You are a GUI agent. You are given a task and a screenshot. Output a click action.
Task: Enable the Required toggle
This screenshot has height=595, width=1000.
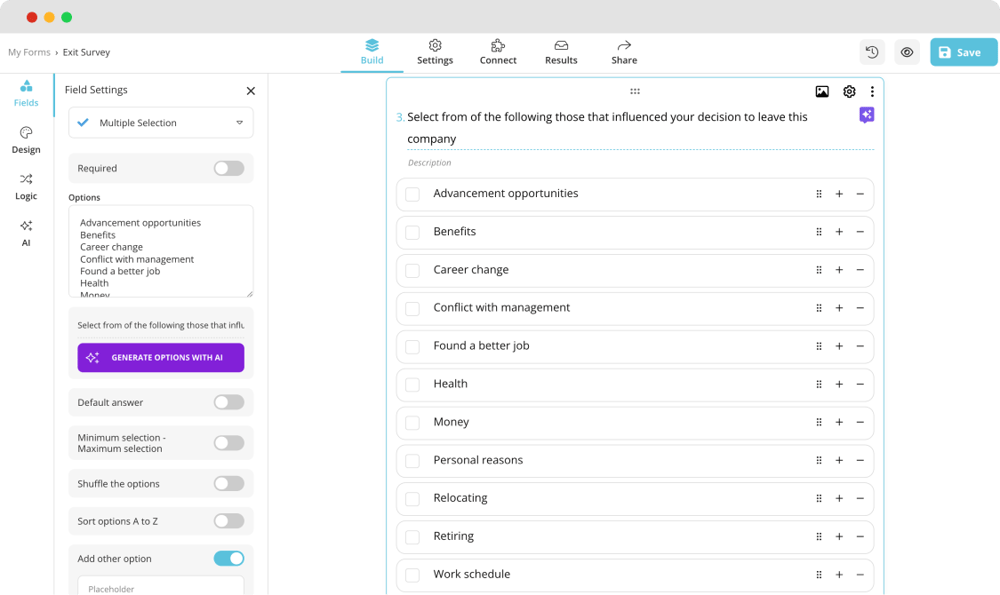[x=229, y=168]
